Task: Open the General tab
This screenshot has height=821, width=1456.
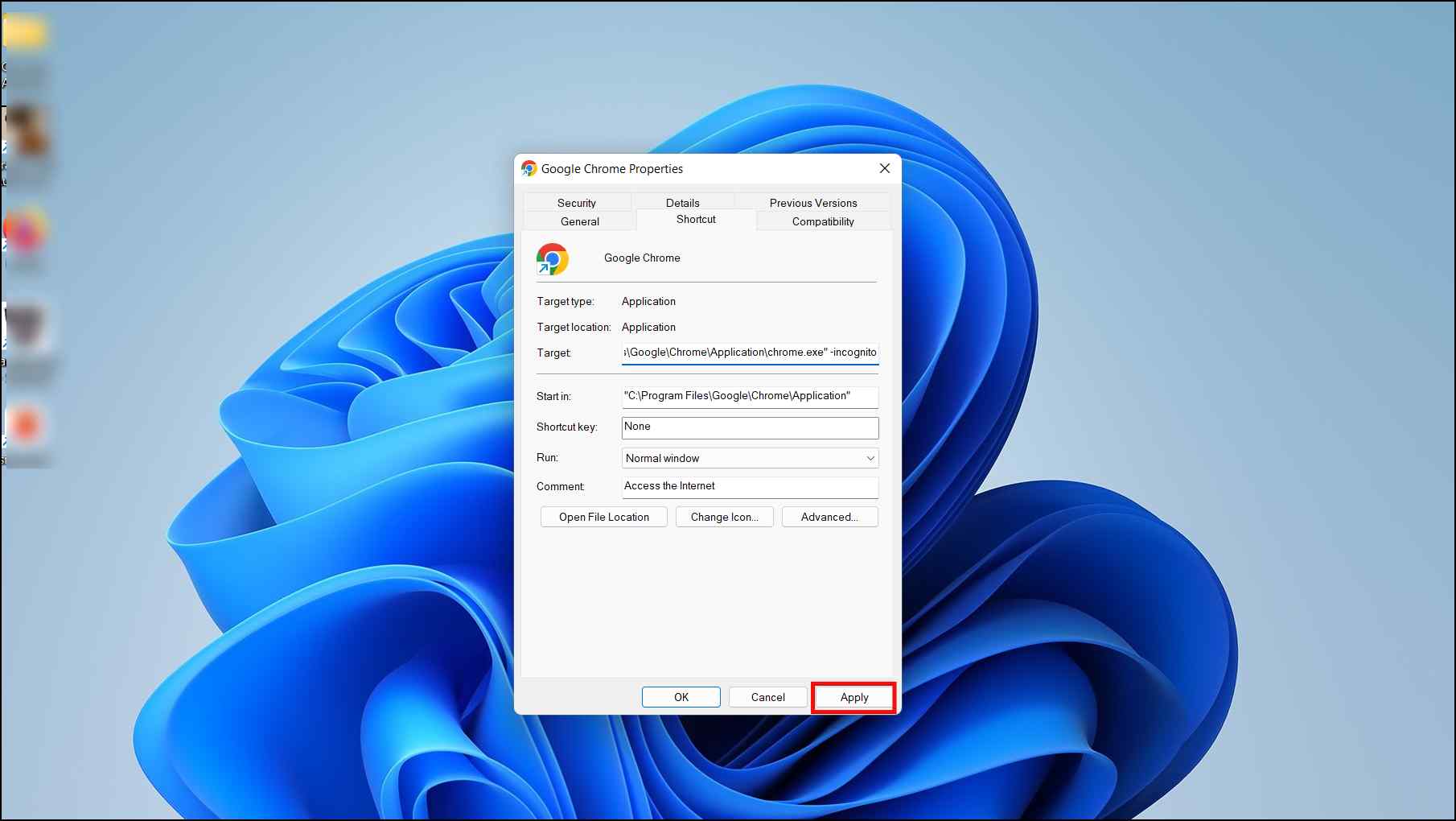Action: (x=580, y=221)
